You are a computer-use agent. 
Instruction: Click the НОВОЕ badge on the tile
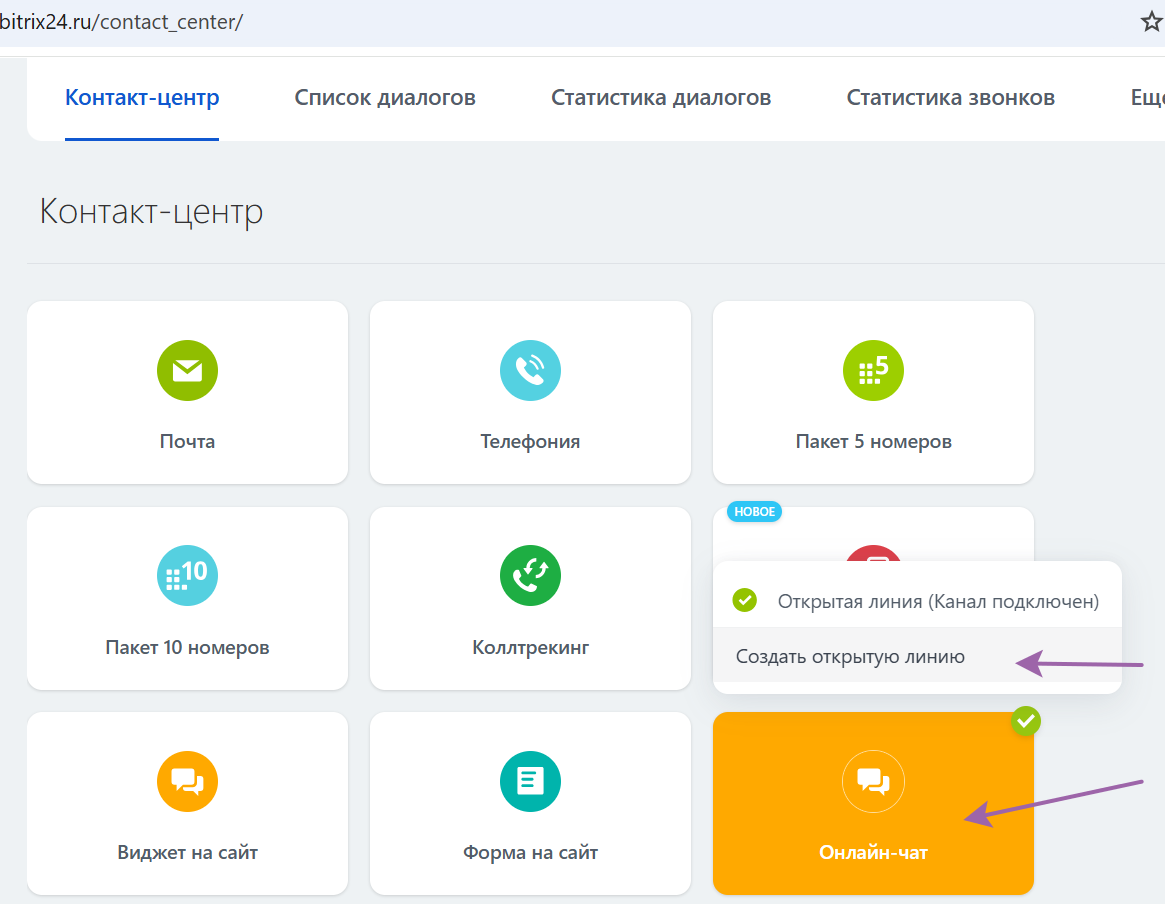752,511
